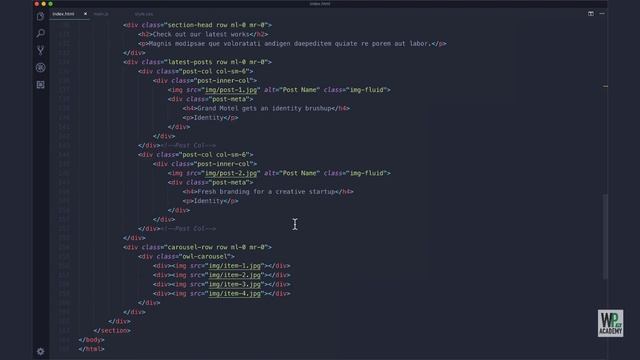Open the editor More Actions ellipsis

[x=602, y=13]
